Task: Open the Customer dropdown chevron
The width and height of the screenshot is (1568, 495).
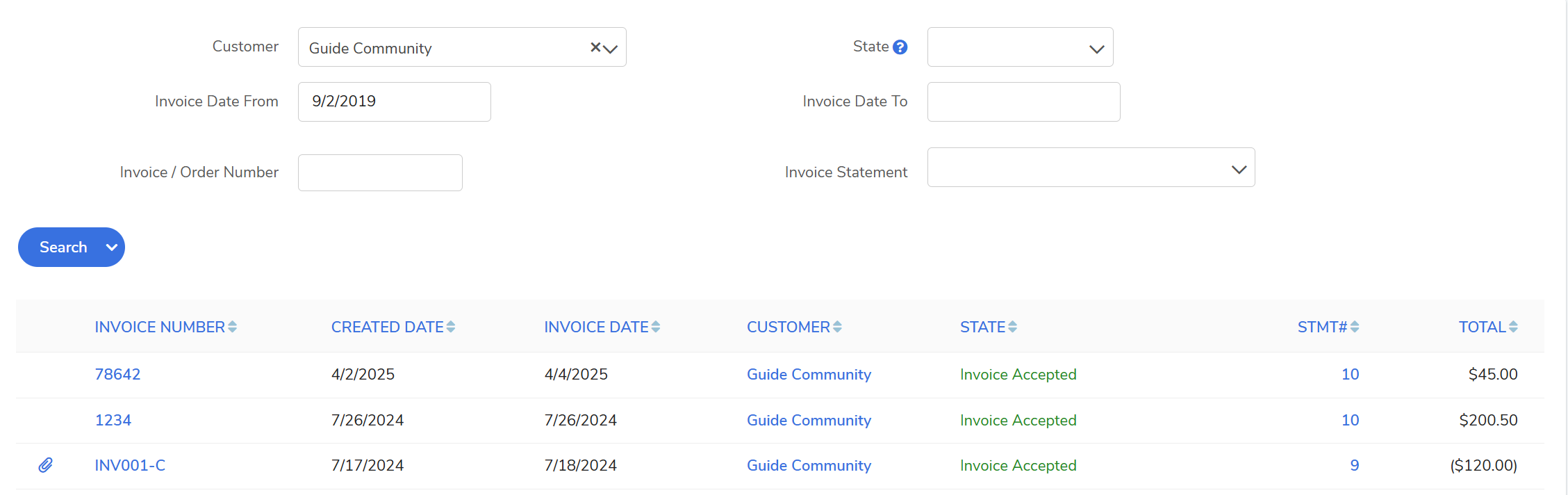Action: point(611,49)
